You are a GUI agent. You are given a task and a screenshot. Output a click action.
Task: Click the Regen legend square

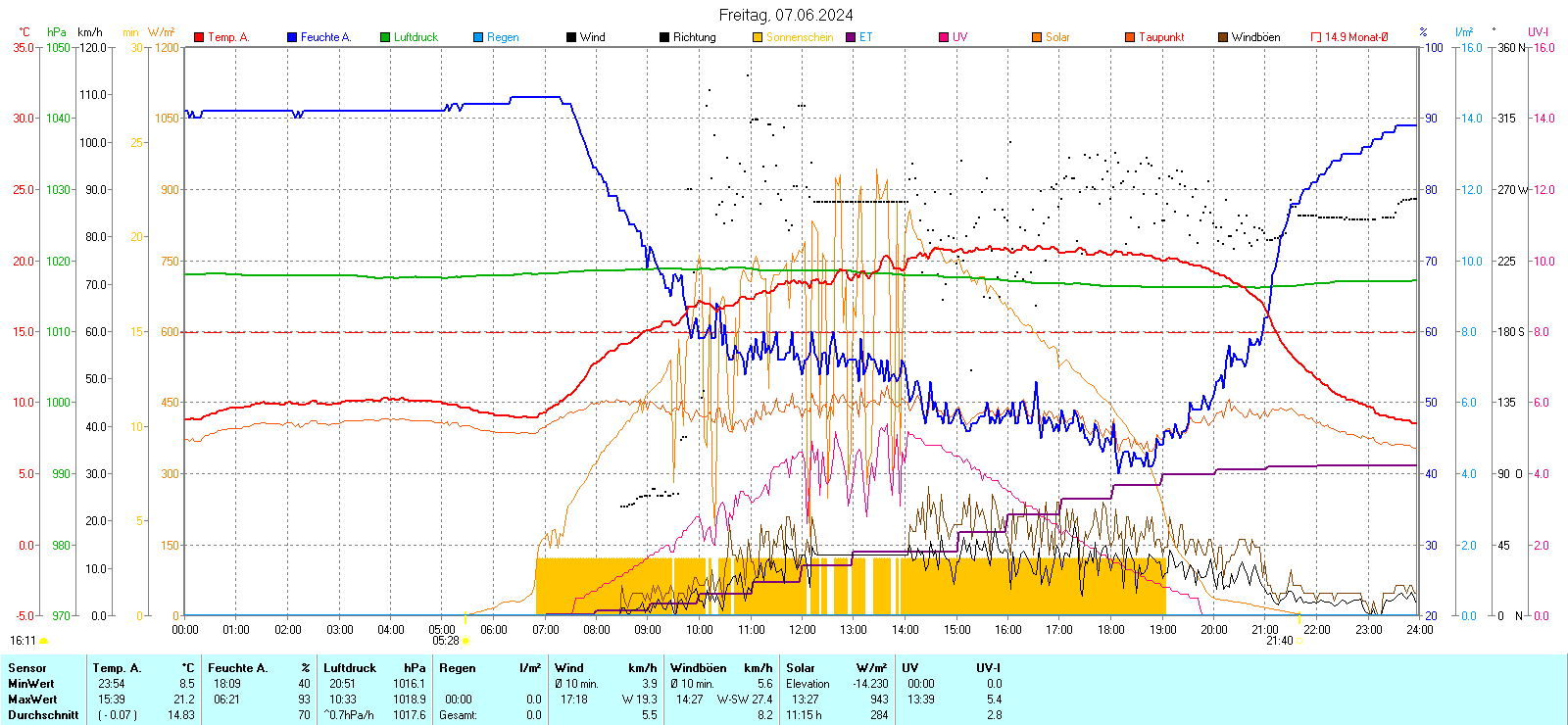click(x=478, y=37)
